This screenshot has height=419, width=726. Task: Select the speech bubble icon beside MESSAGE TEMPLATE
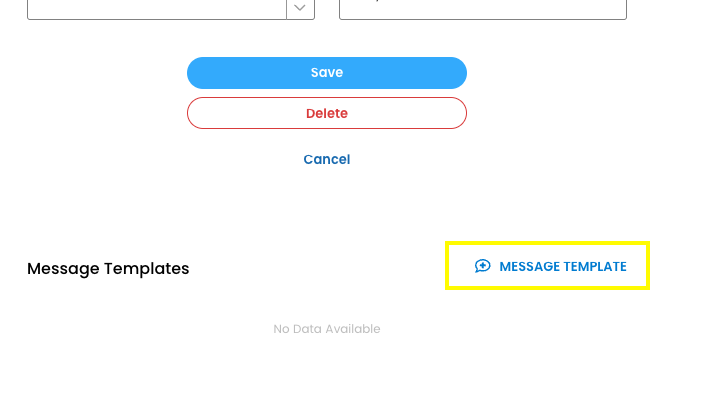(x=482, y=266)
